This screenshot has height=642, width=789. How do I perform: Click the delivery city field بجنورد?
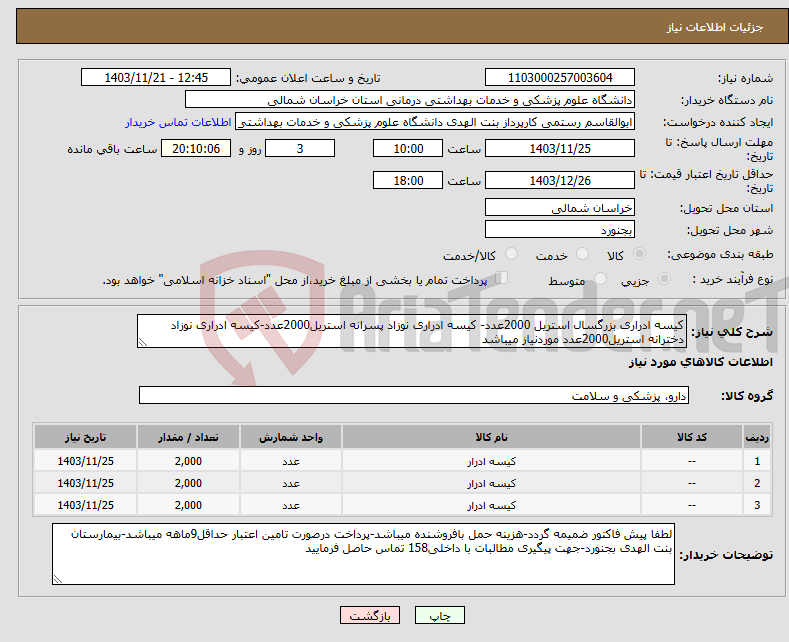pyautogui.click(x=560, y=229)
